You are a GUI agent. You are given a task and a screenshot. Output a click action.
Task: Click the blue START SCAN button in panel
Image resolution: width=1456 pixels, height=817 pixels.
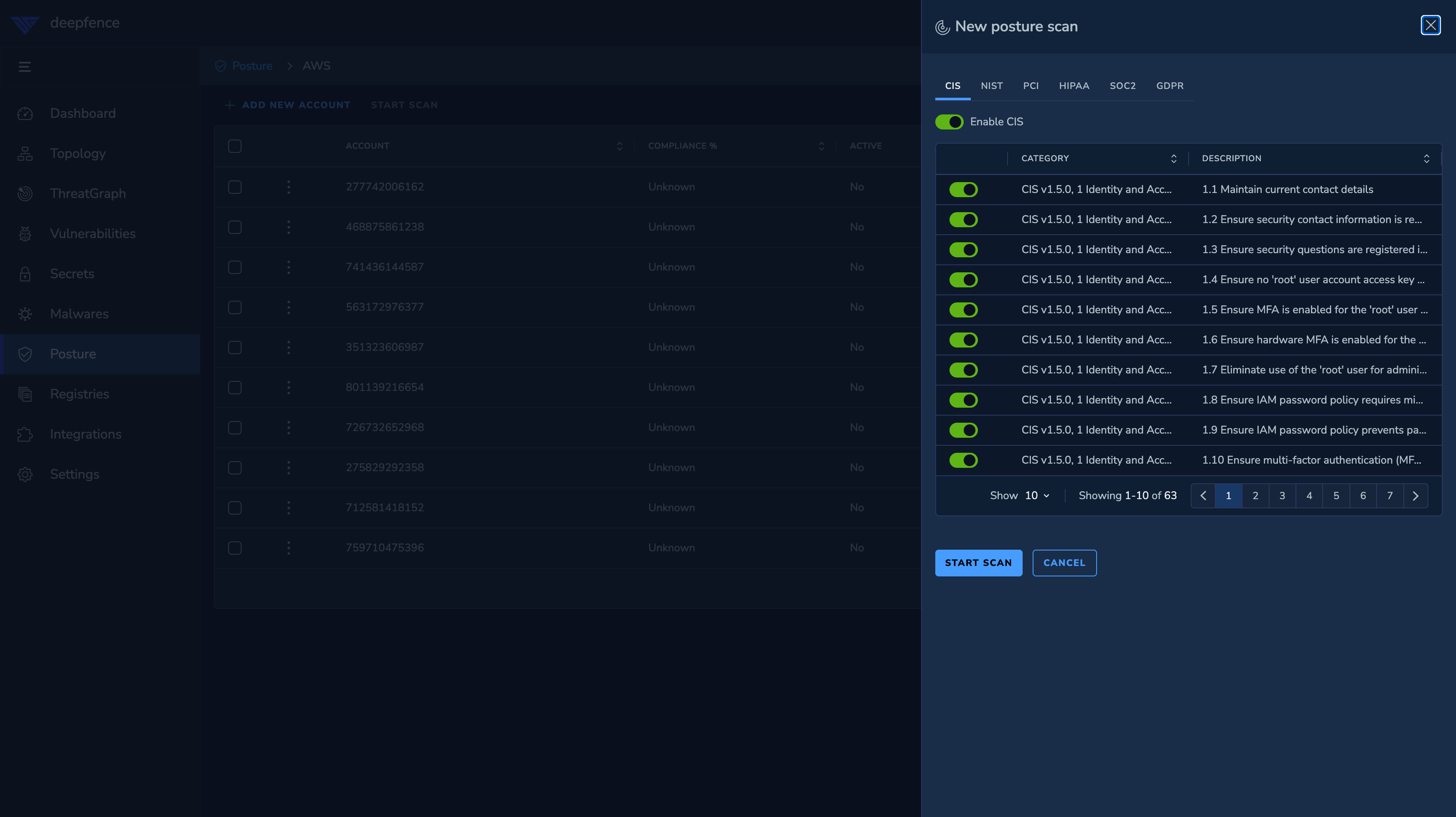pos(978,563)
